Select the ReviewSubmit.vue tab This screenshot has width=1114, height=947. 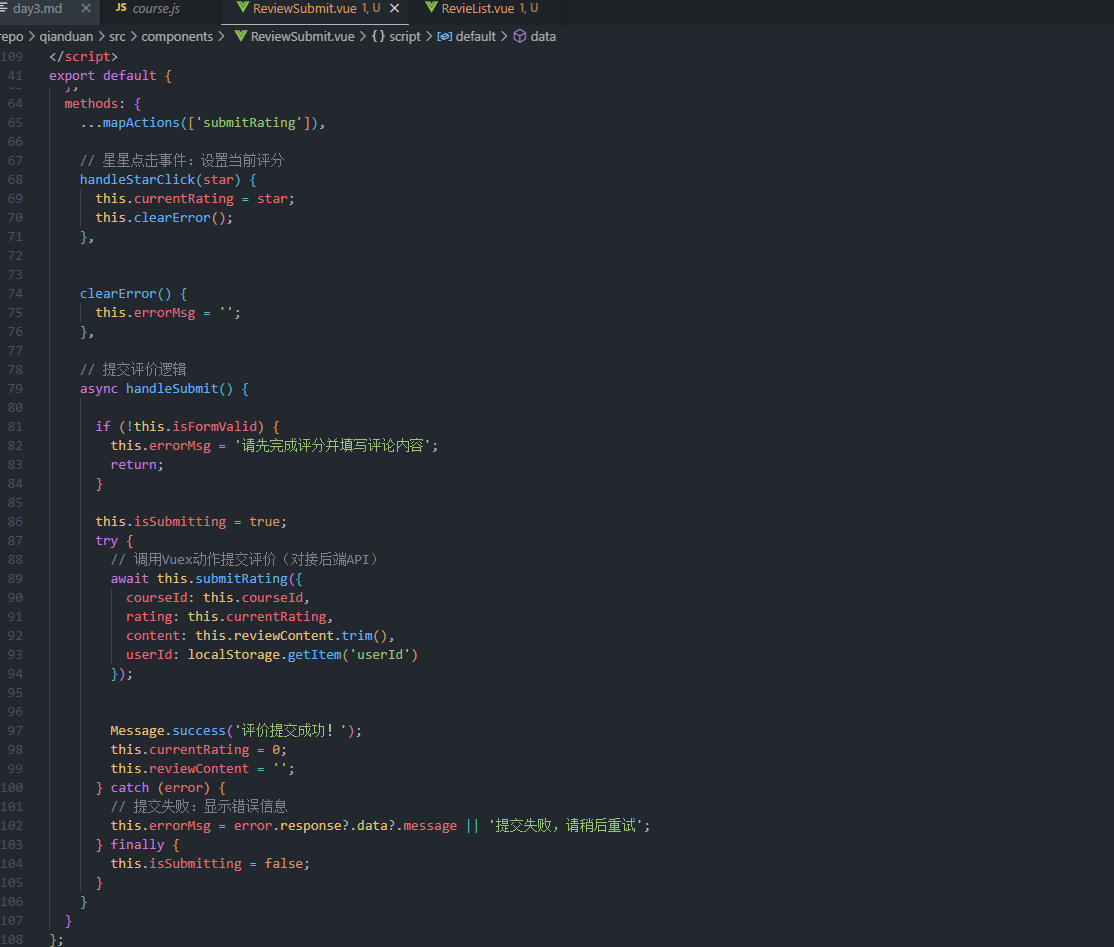coord(303,9)
